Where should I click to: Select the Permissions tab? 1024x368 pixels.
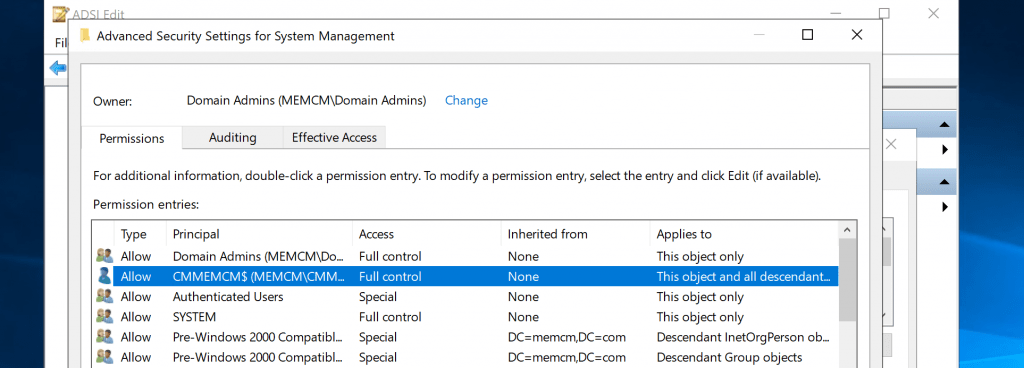click(131, 138)
